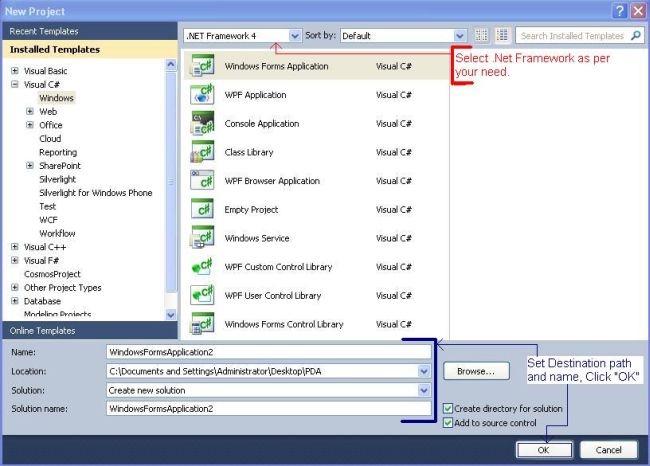This screenshot has width=650, height=466.
Task: Click the project Name input field
Action: tap(269, 352)
